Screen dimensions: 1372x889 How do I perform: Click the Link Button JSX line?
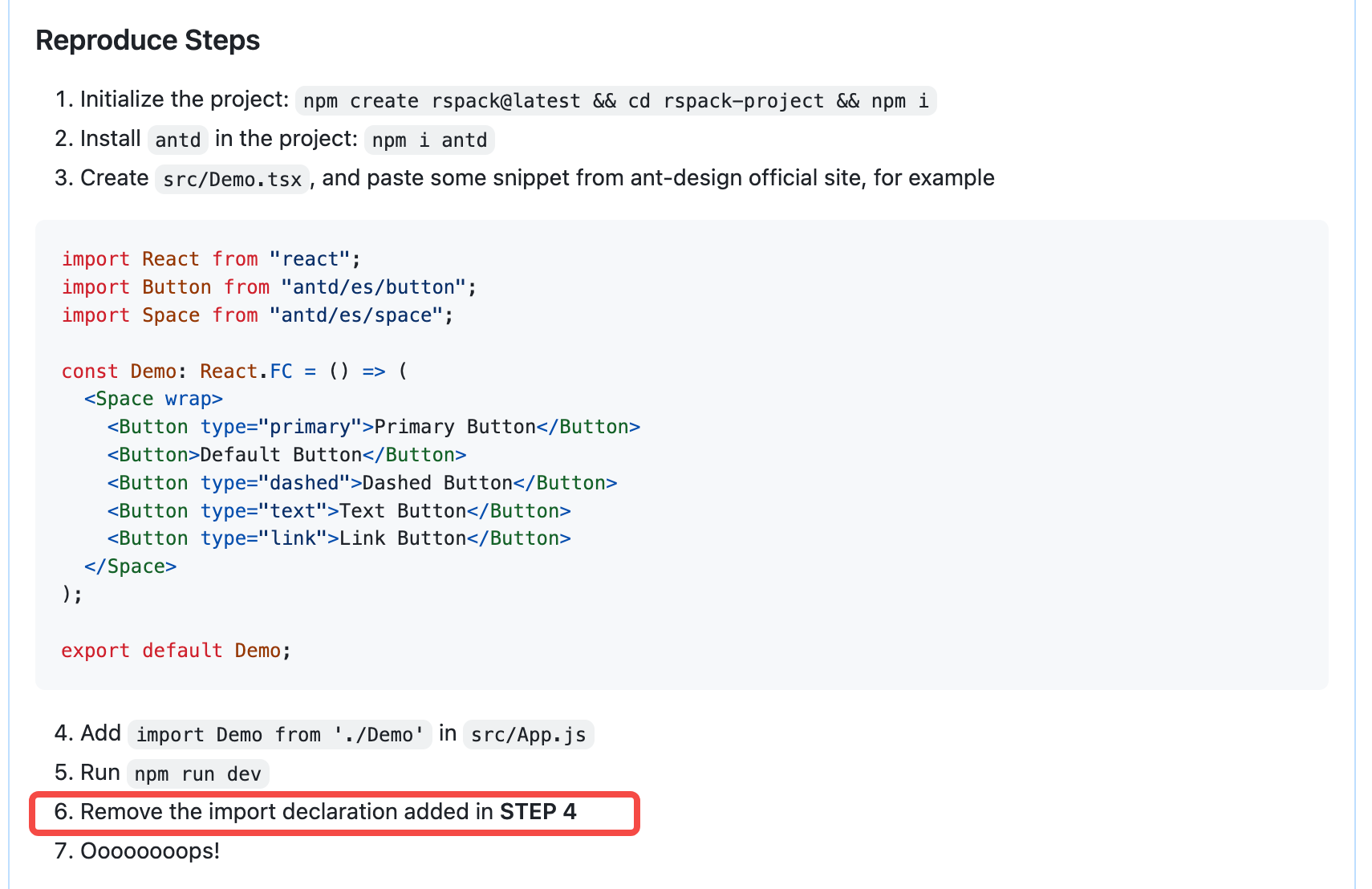coord(339,538)
